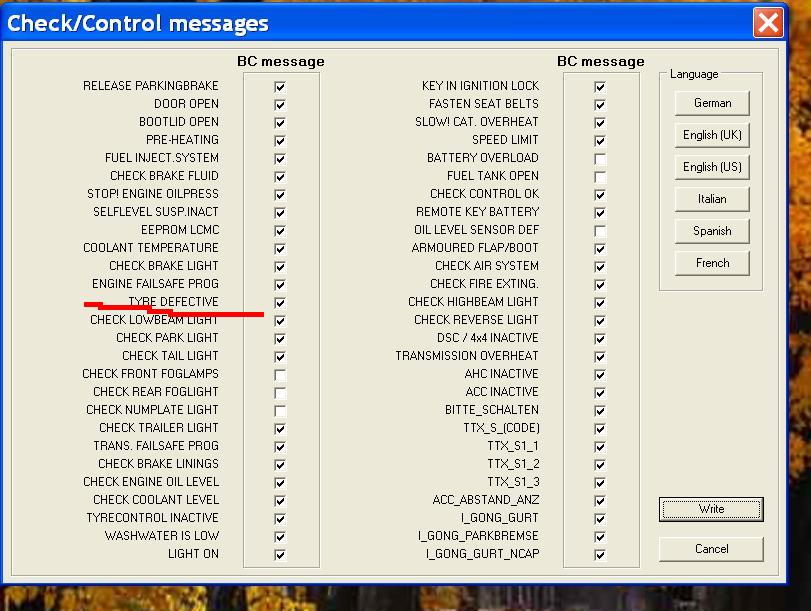Toggle CHECK BRAKE FLUID checkbox
The width and height of the screenshot is (811, 611).
pyautogui.click(x=280, y=177)
